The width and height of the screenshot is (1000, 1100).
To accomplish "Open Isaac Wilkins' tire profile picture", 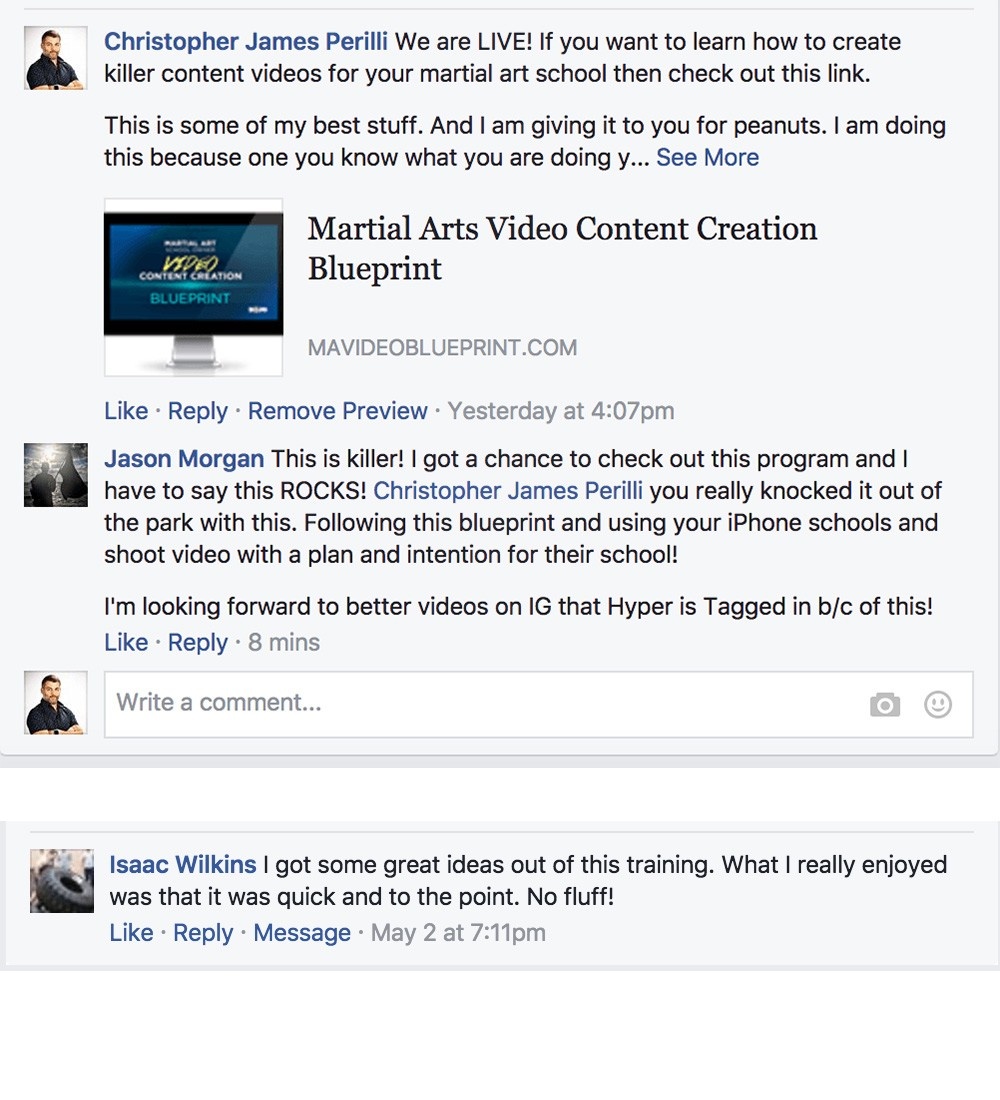I will [x=62, y=881].
